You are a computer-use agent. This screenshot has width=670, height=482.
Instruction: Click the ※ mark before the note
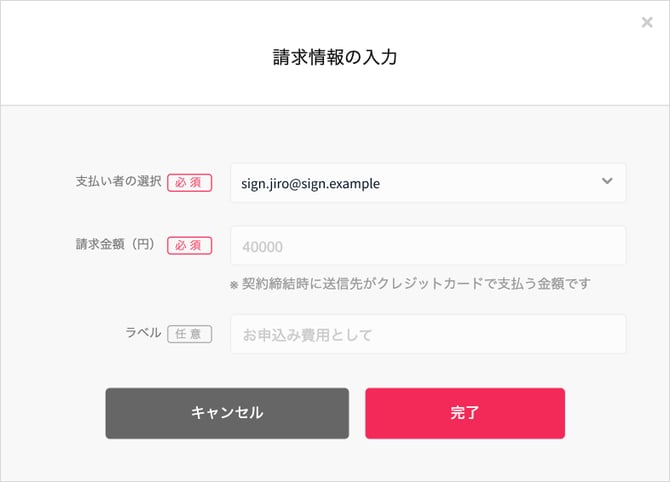pos(234,284)
